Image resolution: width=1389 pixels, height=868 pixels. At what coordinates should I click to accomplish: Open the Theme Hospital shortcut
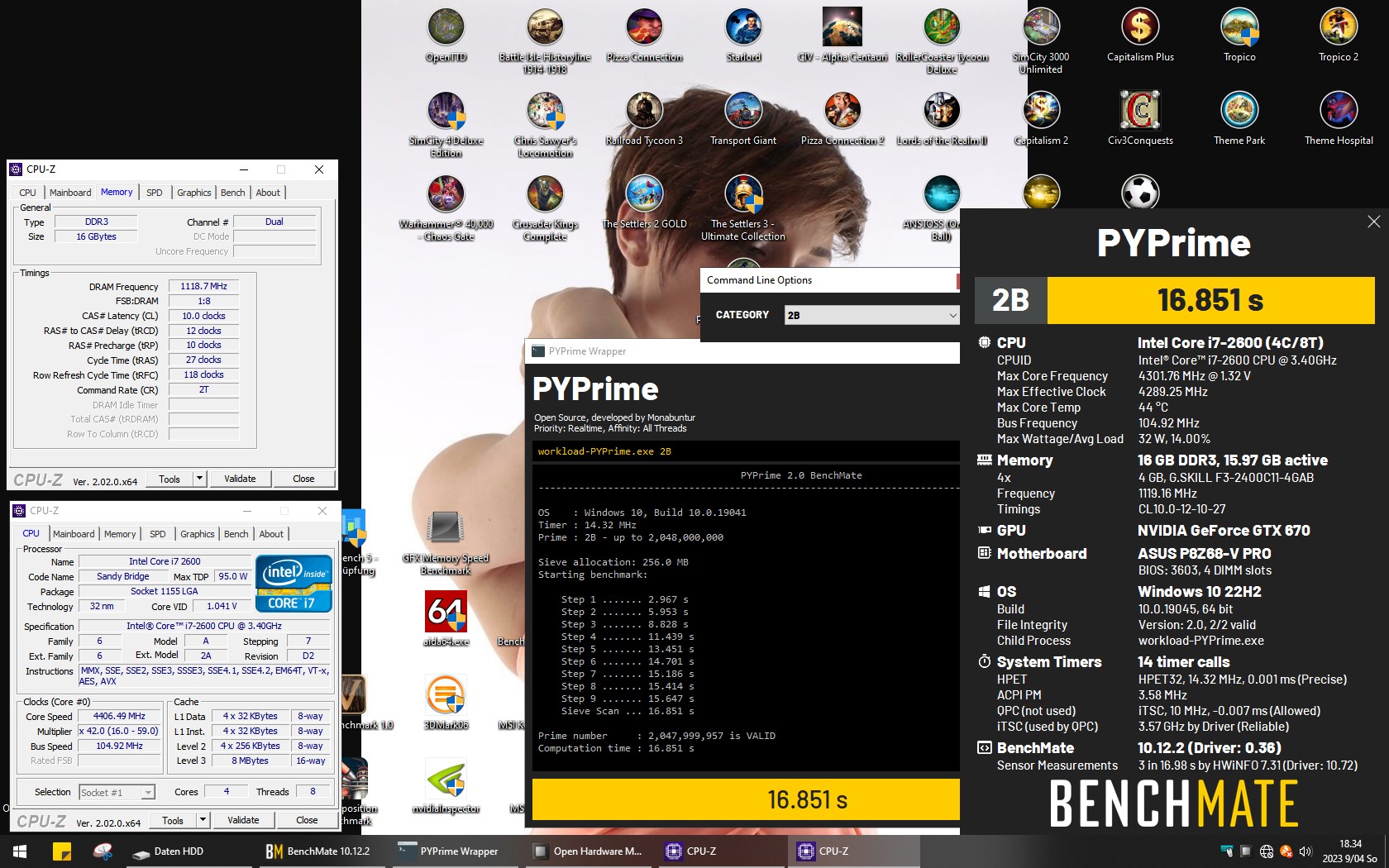point(1339,120)
